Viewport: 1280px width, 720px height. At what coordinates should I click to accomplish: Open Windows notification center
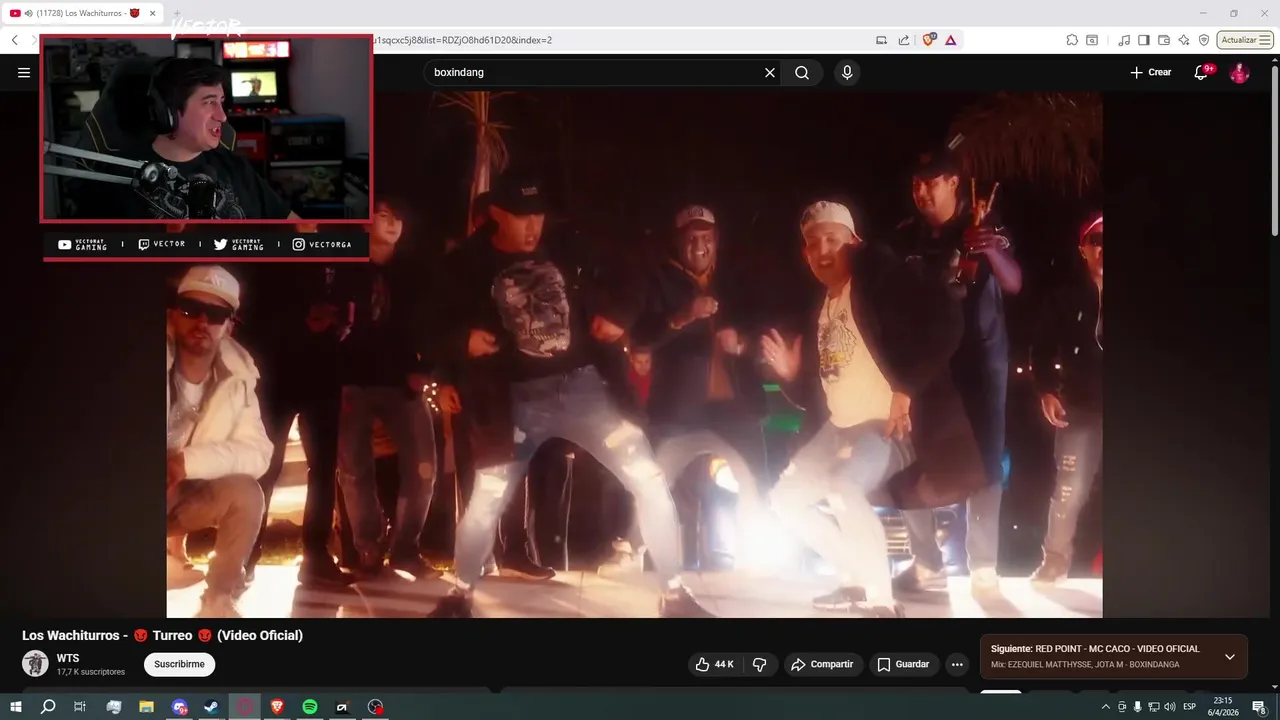[1259, 707]
